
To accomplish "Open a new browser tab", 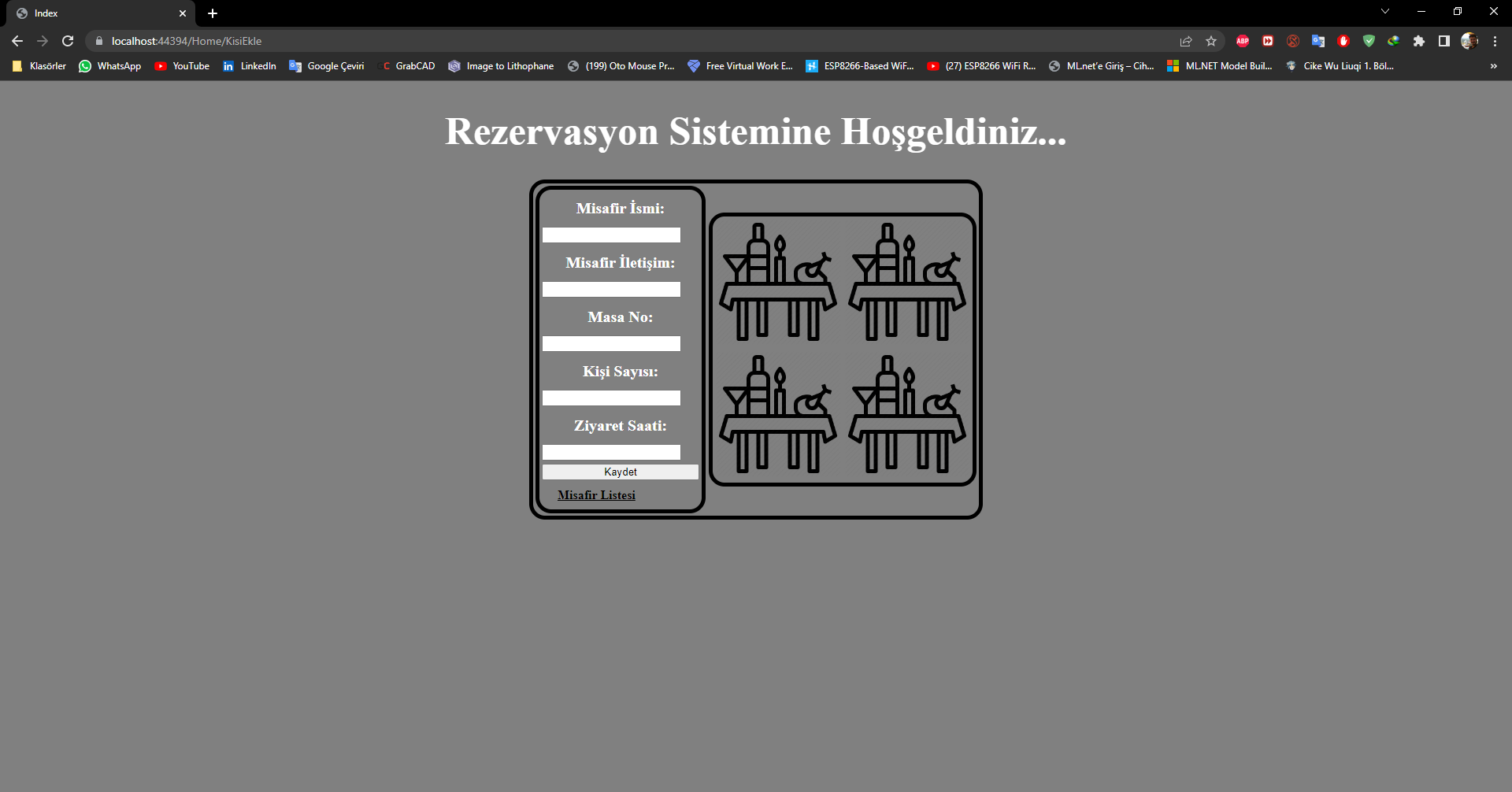I will (213, 13).
